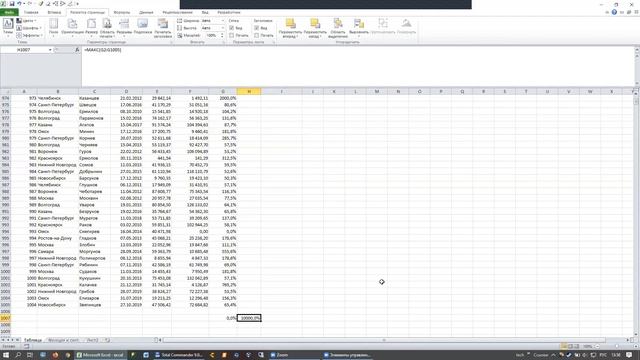The height and width of the screenshot is (360, 640).
Task: Open the theme Цвета (Colors) dropdown
Action: (26, 21)
